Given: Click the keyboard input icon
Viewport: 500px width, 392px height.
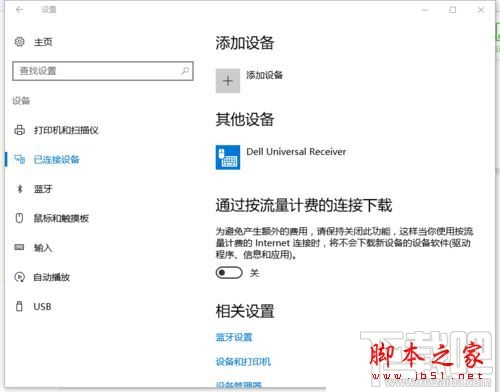Looking at the screenshot, I should pos(19,247).
